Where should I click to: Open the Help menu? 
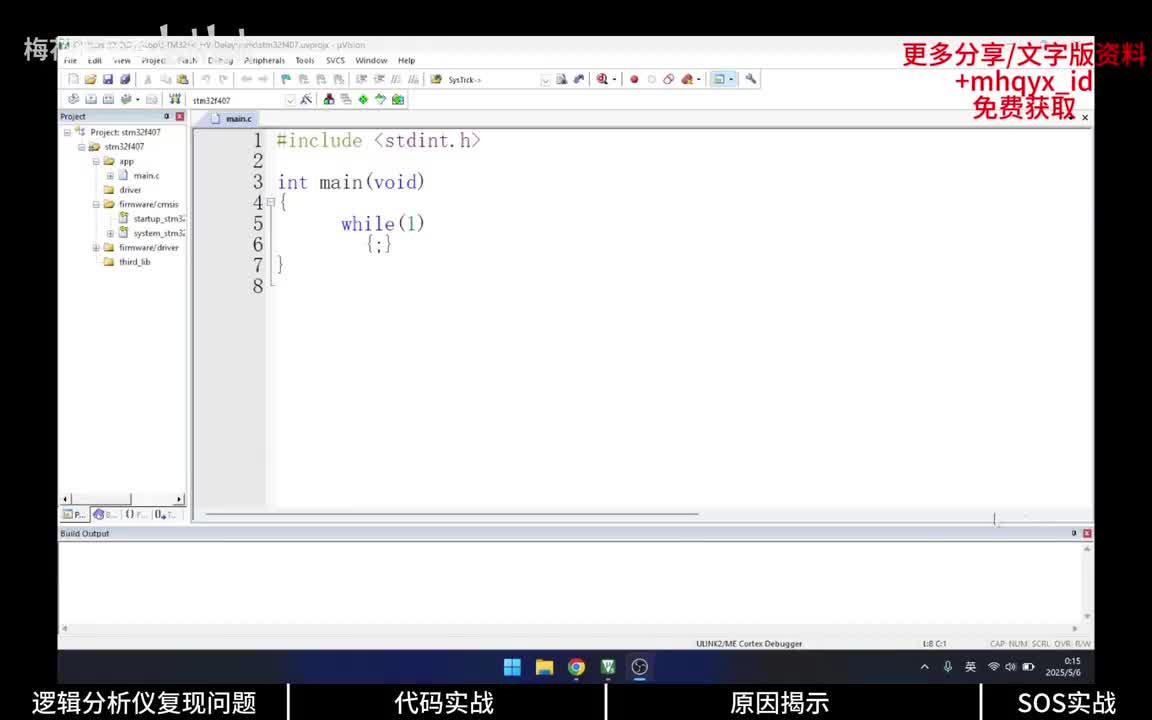point(406,60)
